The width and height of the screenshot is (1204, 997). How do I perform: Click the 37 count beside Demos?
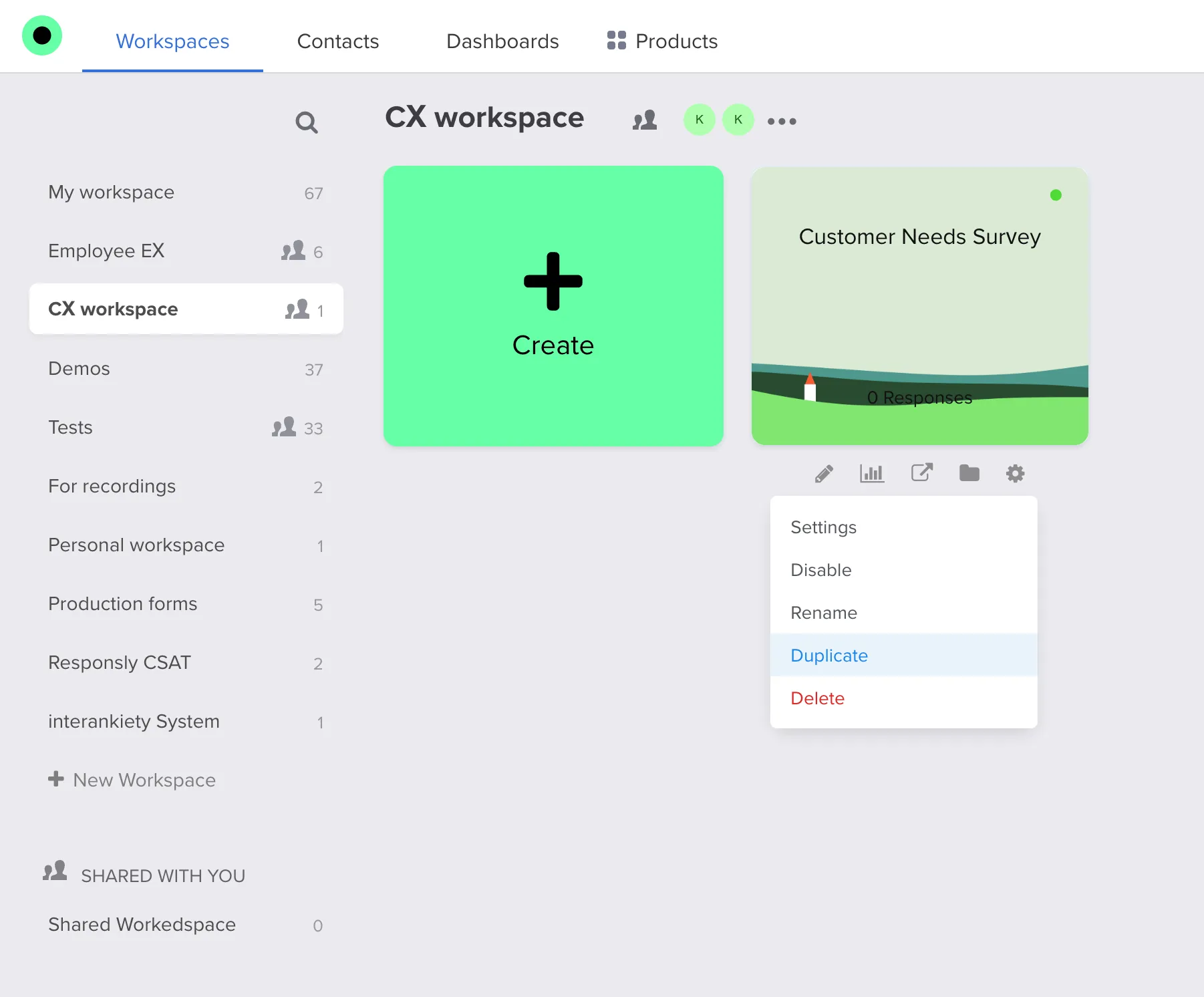click(x=314, y=370)
